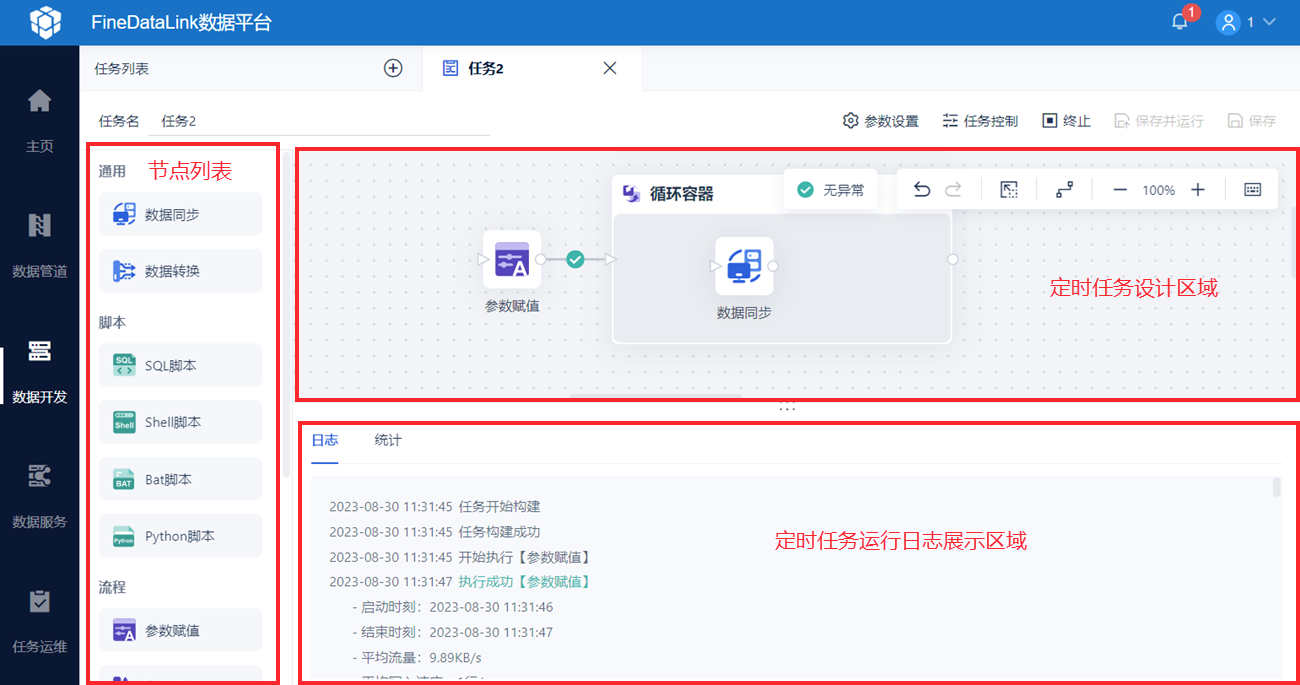Zoom in the canvas
Image resolution: width=1300 pixels, height=685 pixels.
click(x=1198, y=190)
